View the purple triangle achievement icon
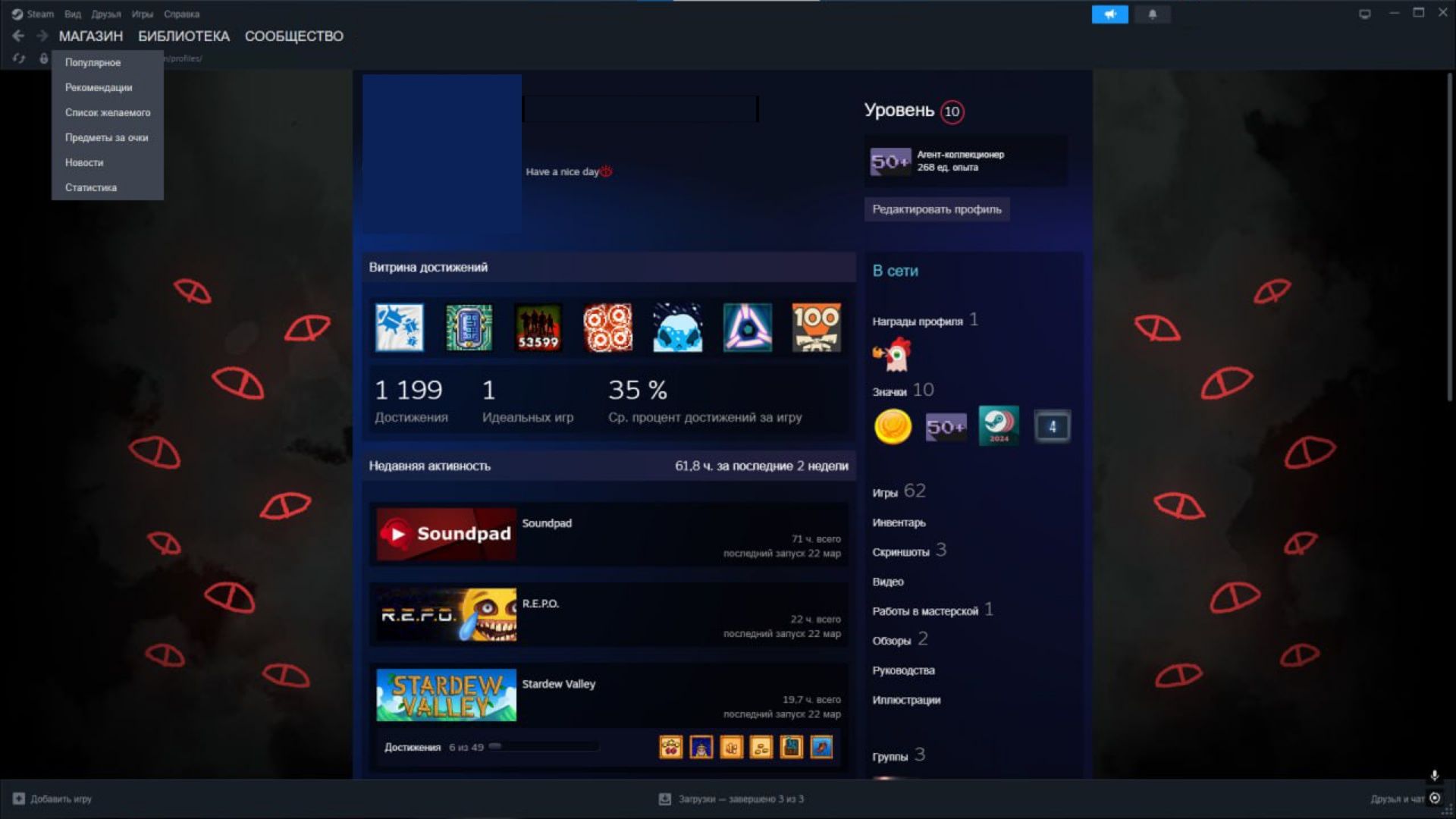Screen dimensions: 1456x819 (x=748, y=328)
